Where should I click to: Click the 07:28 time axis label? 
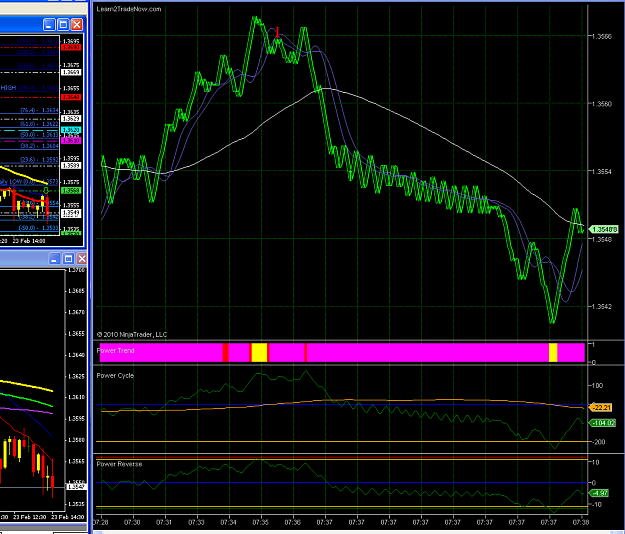[x=100, y=522]
